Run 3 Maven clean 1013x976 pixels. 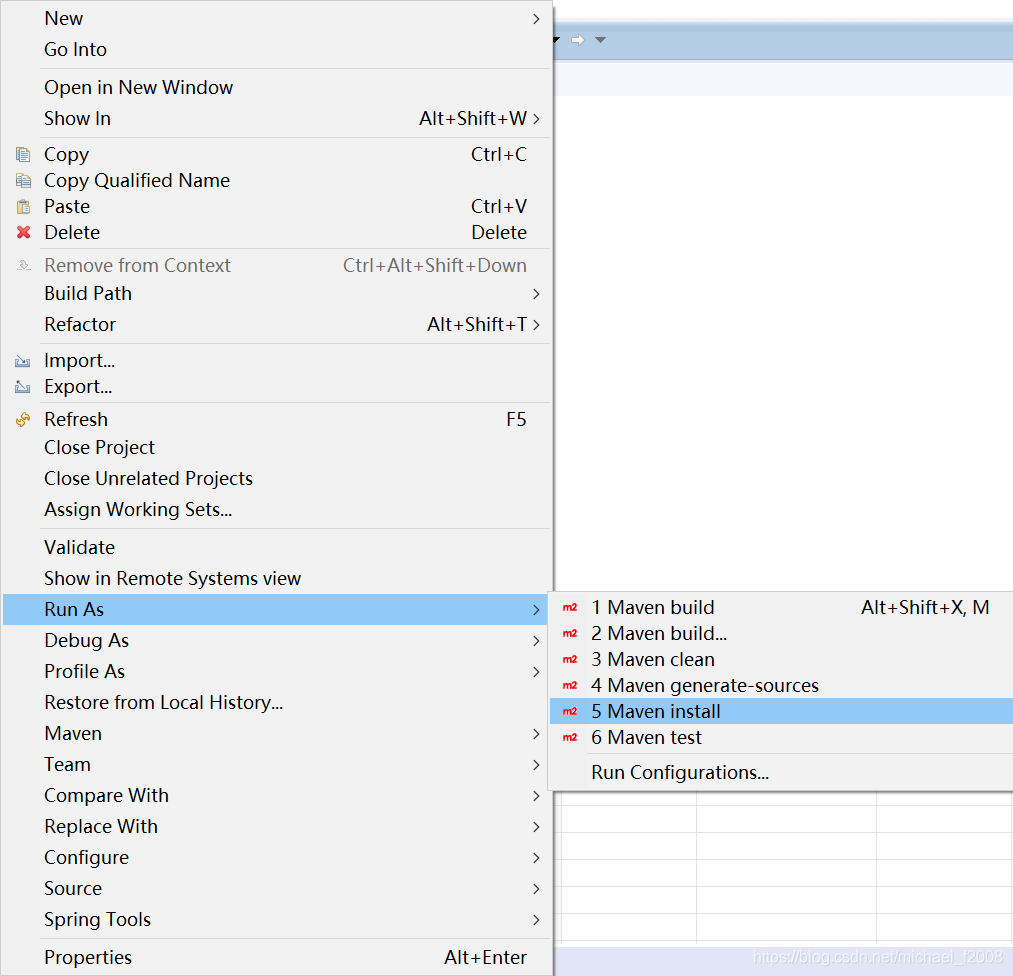(x=781, y=659)
